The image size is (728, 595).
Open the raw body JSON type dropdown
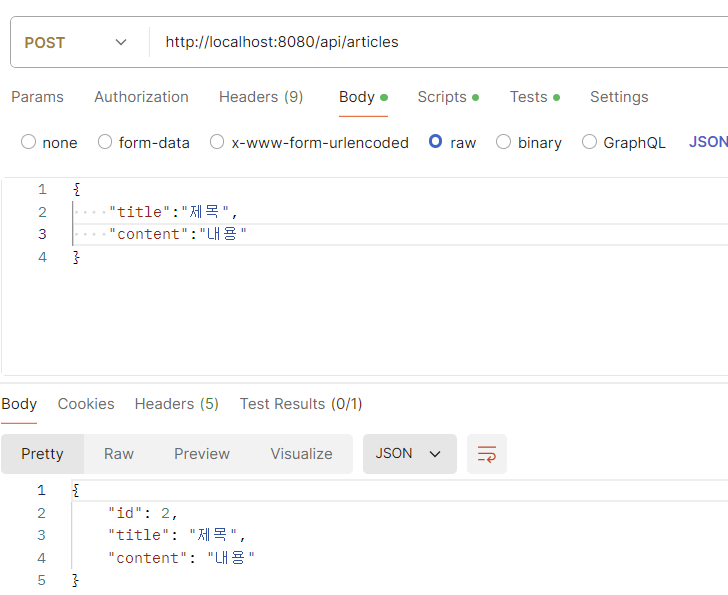pos(708,142)
